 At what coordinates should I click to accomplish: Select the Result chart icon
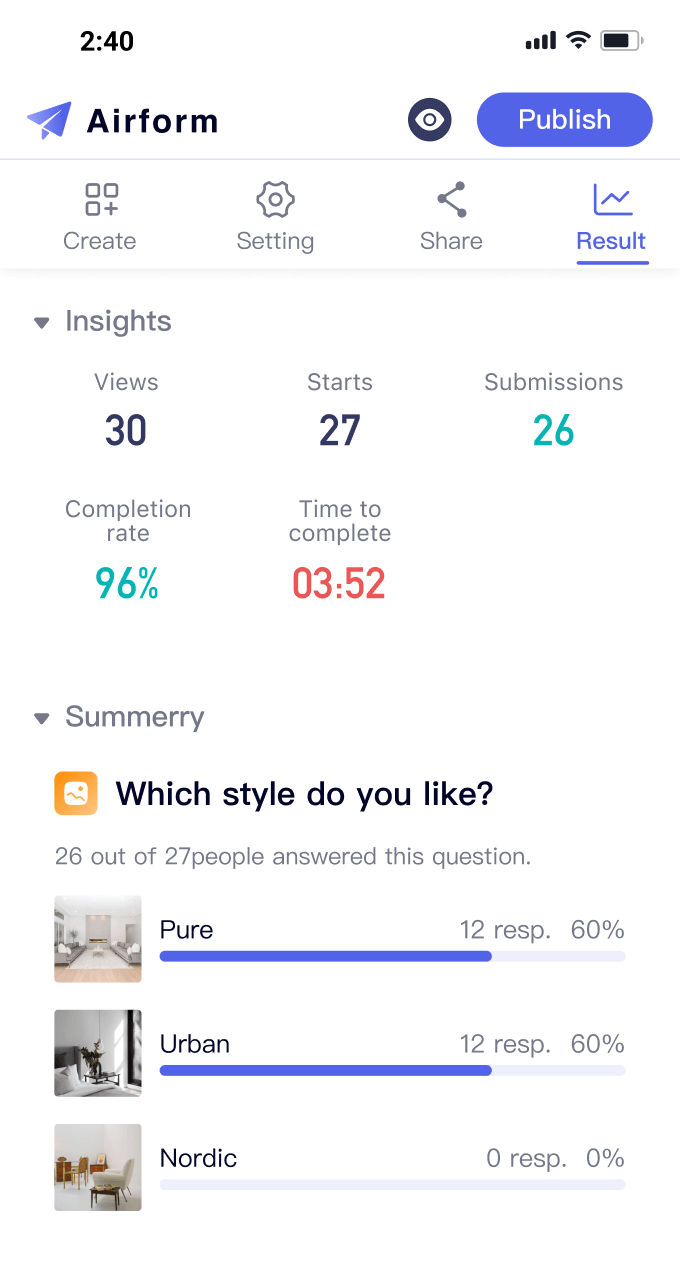pyautogui.click(x=612, y=199)
